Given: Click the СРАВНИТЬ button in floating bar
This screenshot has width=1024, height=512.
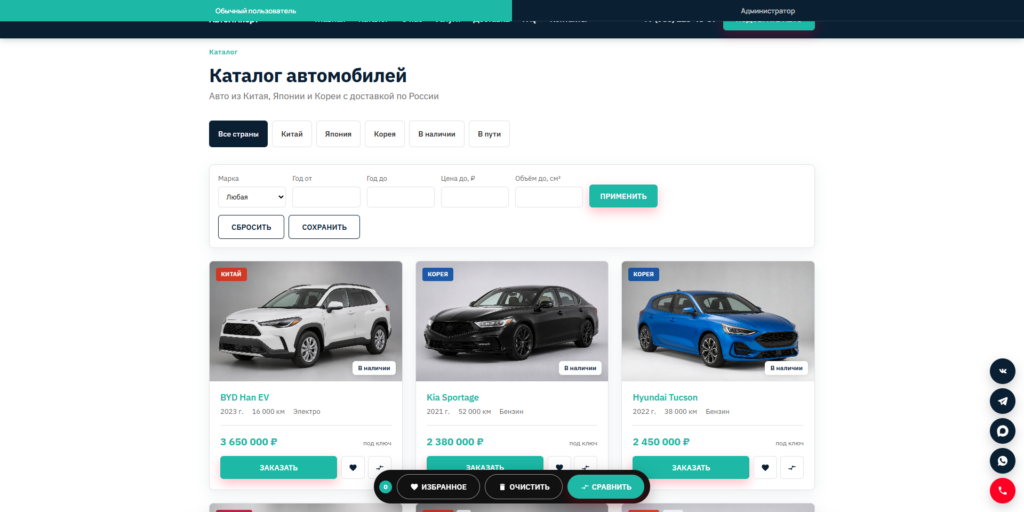Looking at the screenshot, I should tap(606, 487).
